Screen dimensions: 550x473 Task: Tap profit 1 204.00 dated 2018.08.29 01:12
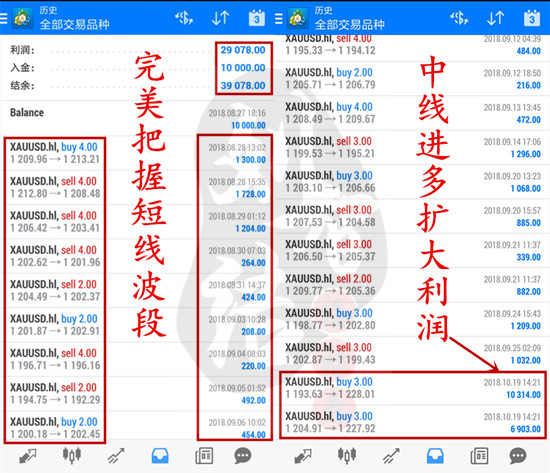tap(250, 229)
